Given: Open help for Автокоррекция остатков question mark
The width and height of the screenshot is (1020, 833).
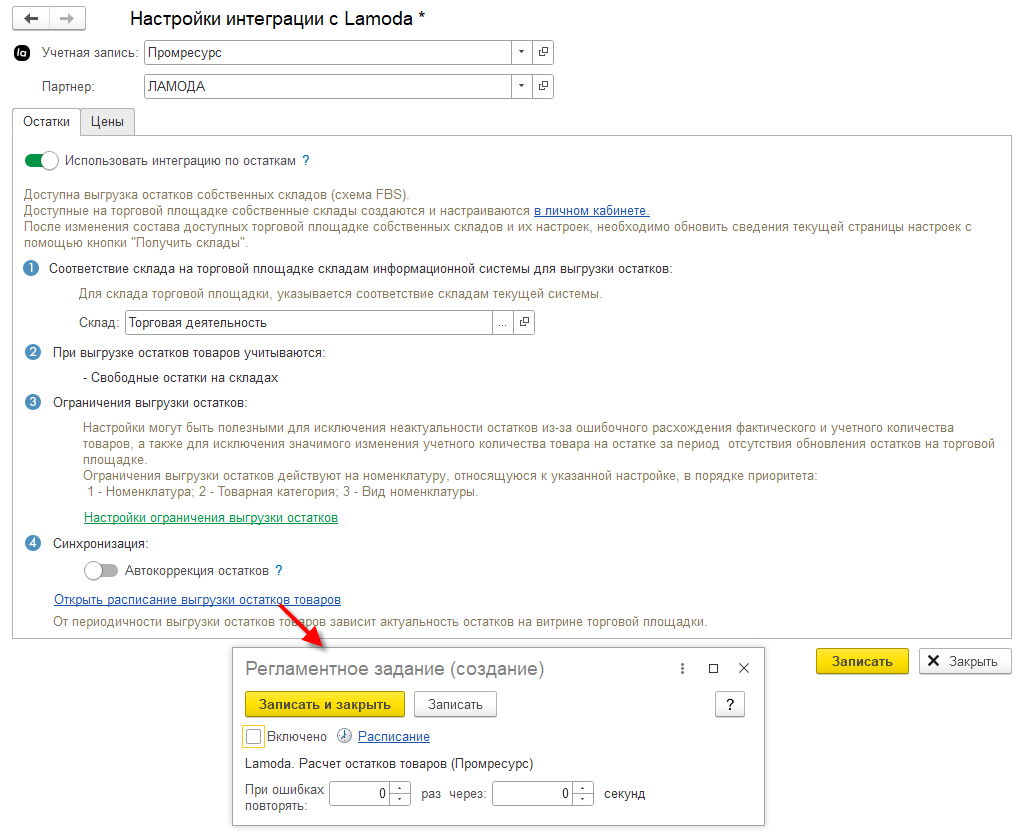Looking at the screenshot, I should click(279, 570).
